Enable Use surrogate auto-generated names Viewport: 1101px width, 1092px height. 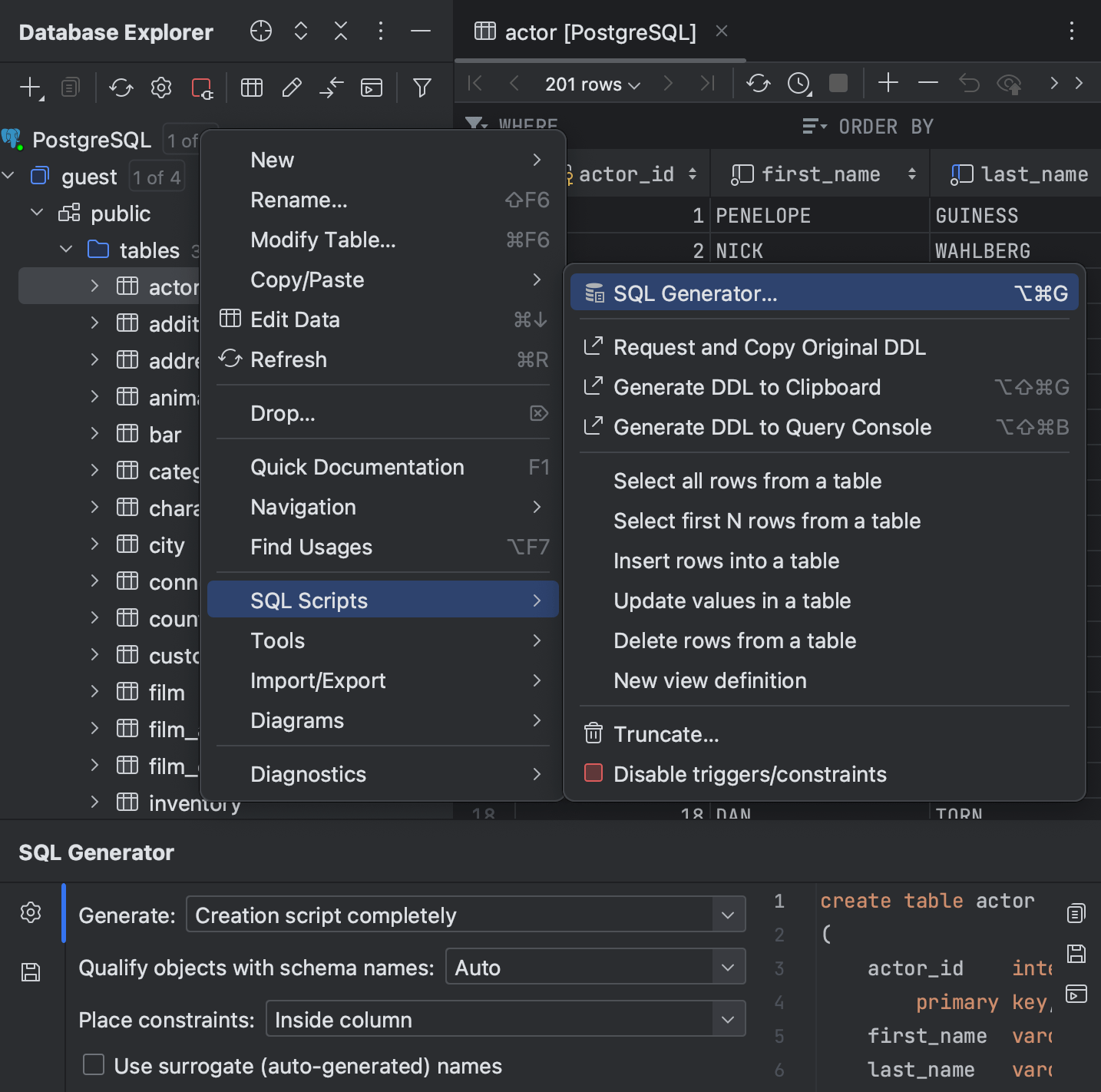(x=93, y=1065)
